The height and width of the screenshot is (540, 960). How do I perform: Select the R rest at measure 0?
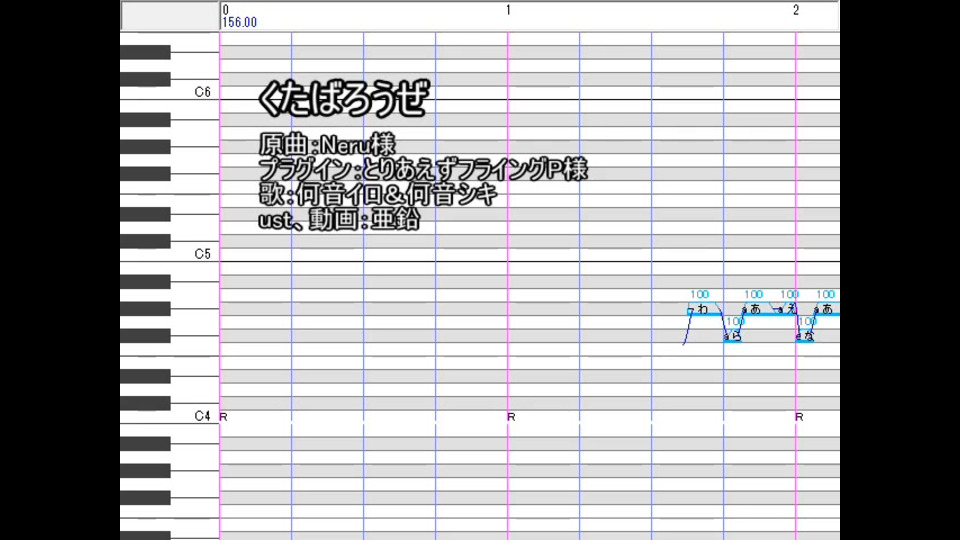tap(223, 417)
